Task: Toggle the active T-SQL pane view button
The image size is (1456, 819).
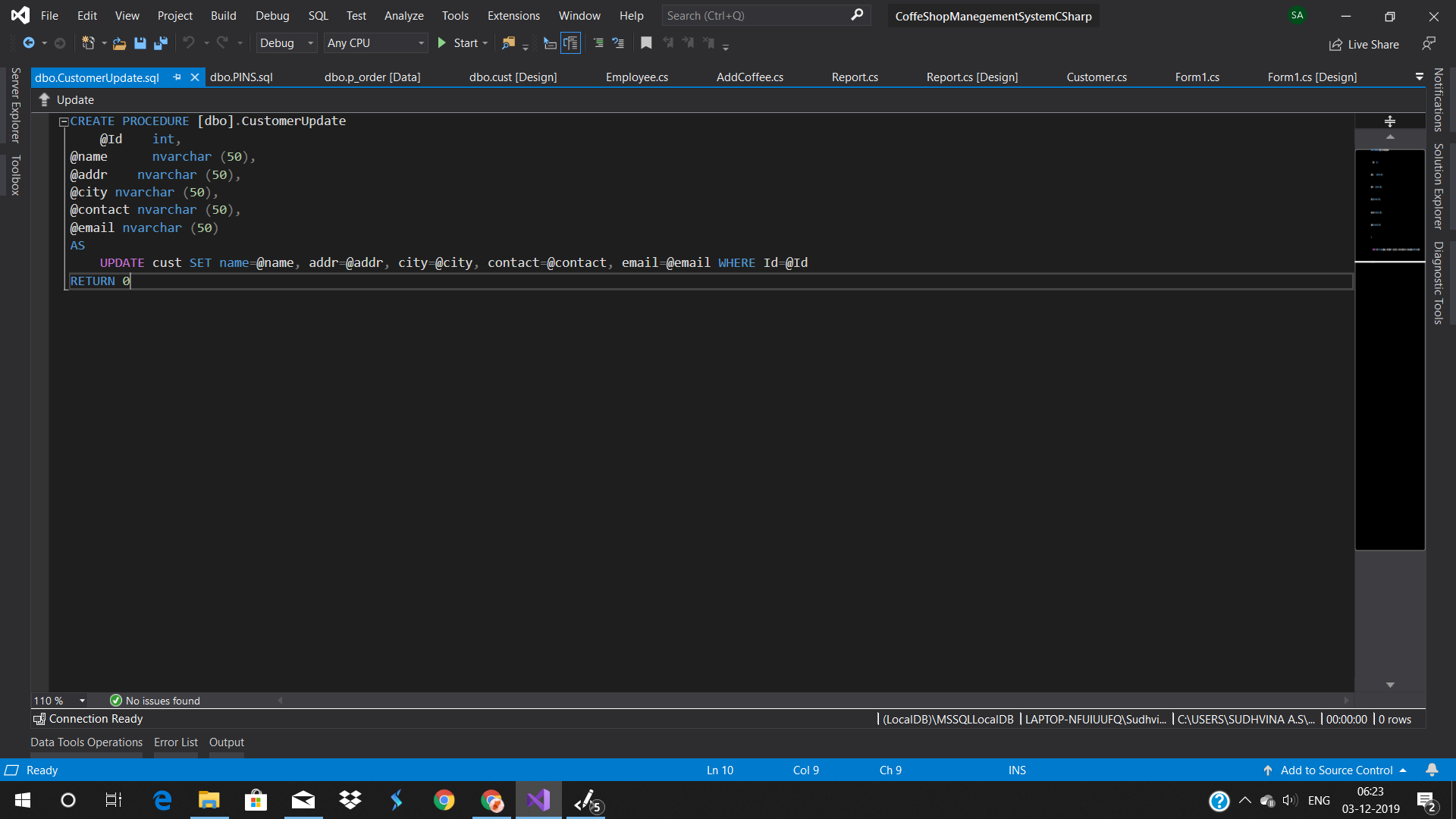Action: point(571,43)
